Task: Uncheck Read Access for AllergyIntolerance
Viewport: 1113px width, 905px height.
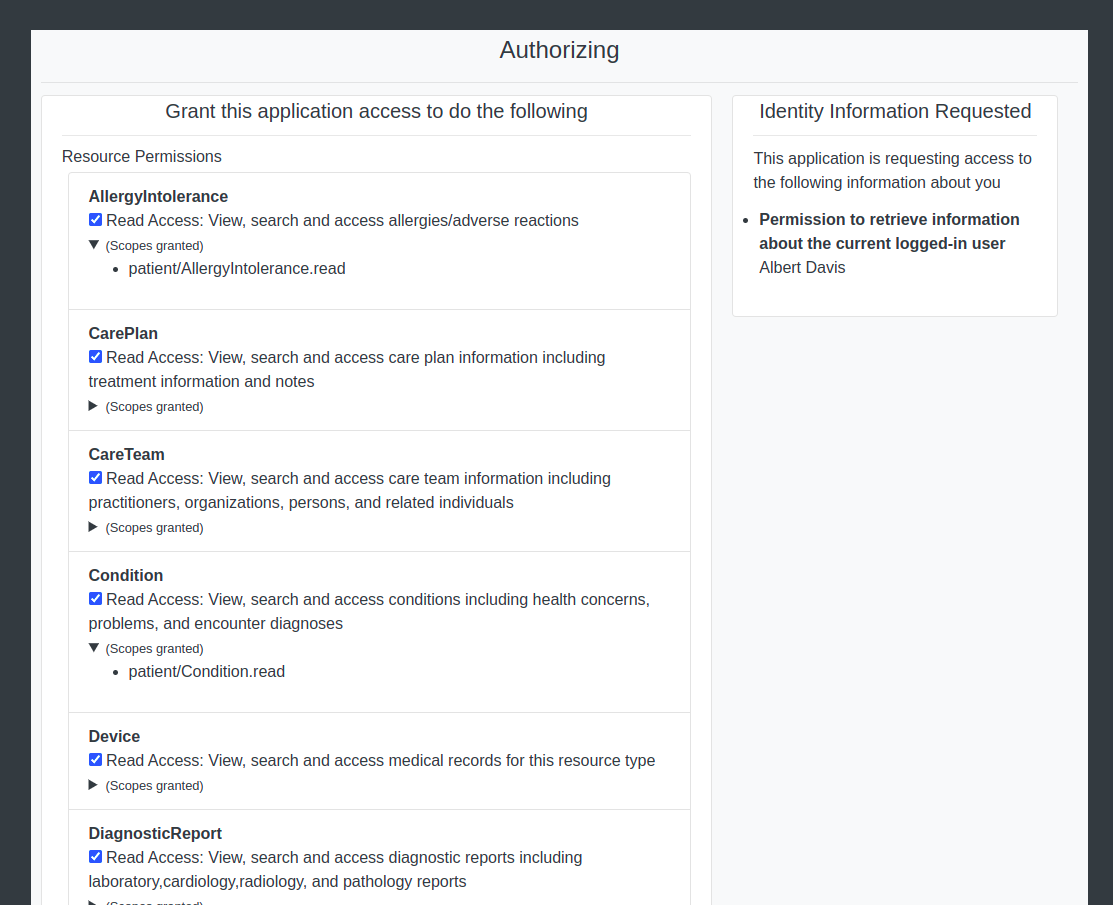Action: [x=95, y=219]
